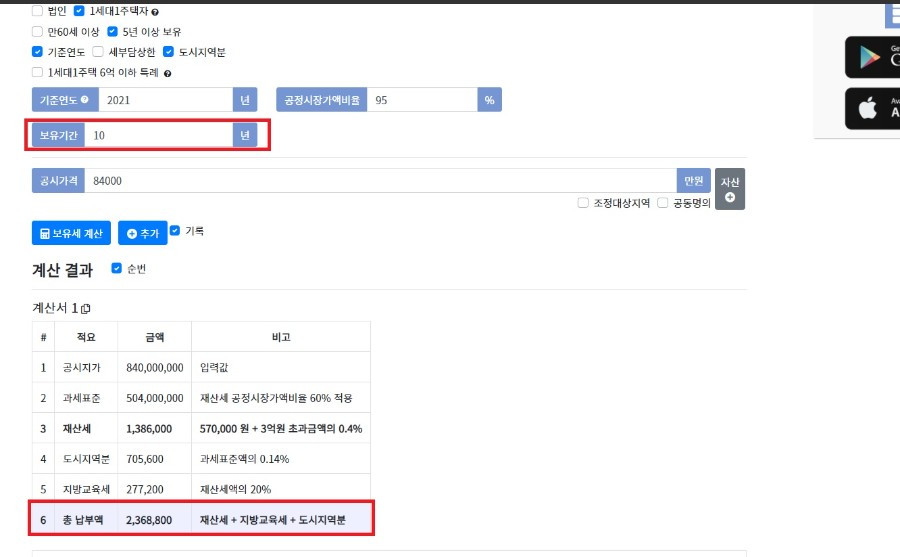Image resolution: width=900 pixels, height=557 pixels.
Task: Open Apple App Store badge
Action: coord(872,108)
